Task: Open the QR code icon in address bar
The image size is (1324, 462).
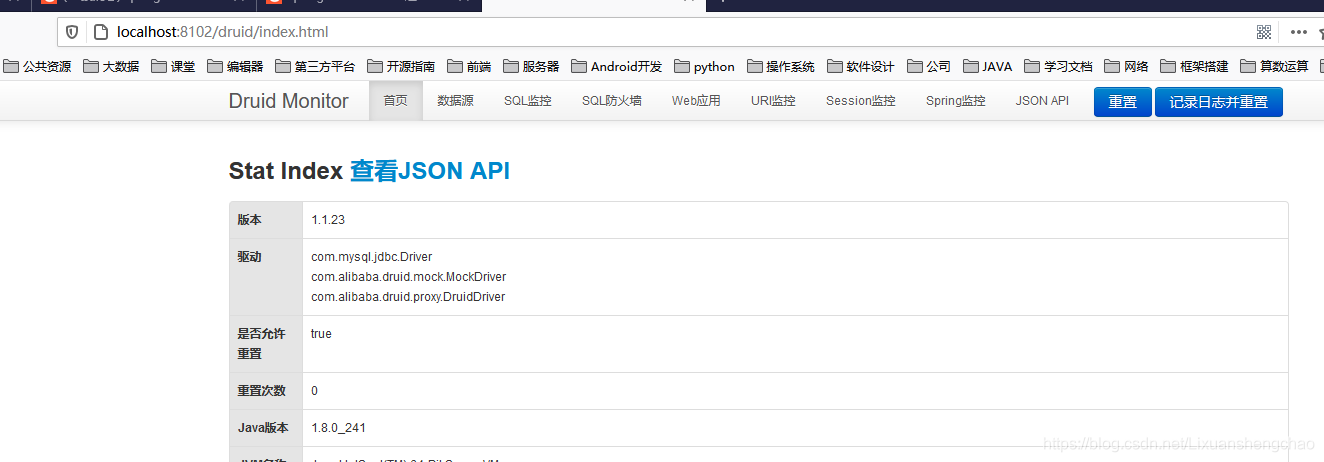Action: tap(1264, 32)
